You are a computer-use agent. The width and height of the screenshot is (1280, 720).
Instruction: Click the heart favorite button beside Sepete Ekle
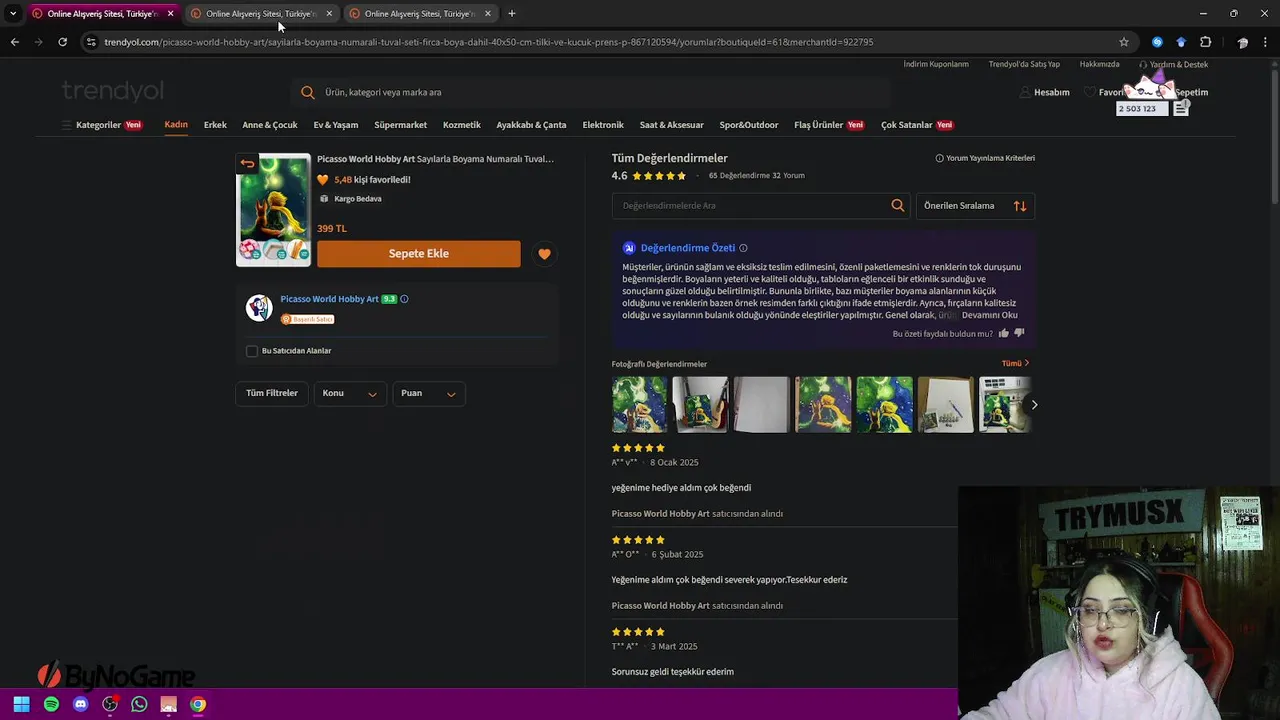pyautogui.click(x=544, y=254)
